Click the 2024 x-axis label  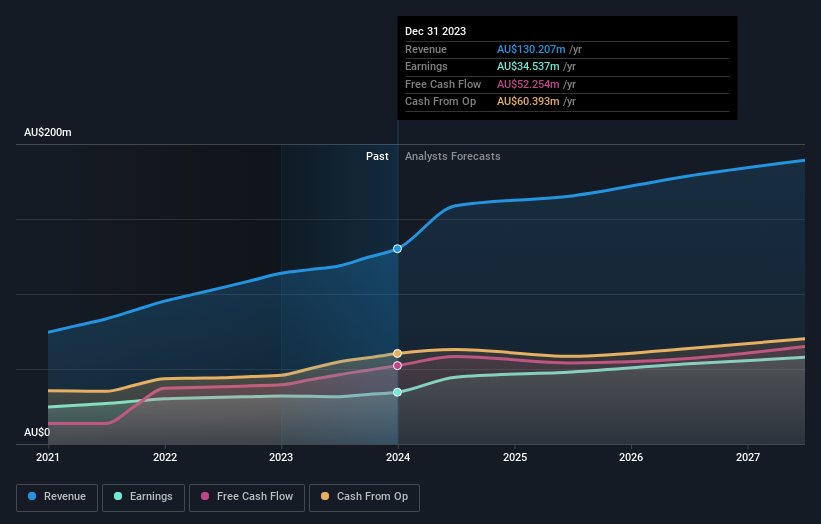coord(398,457)
